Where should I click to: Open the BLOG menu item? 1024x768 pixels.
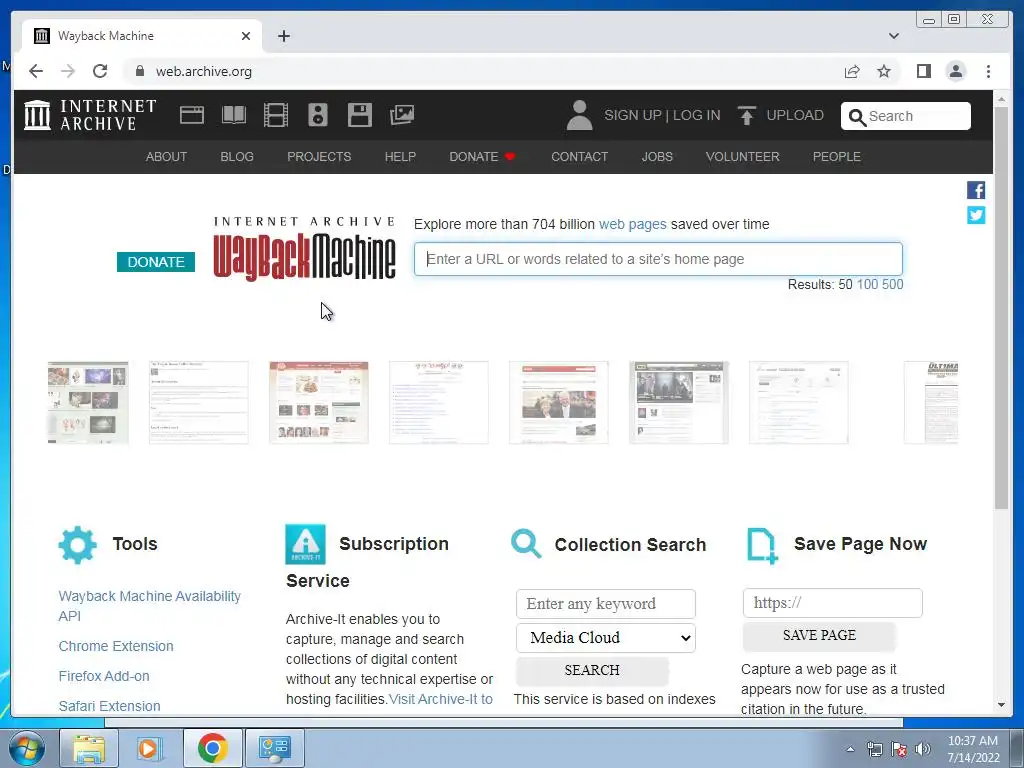coord(236,157)
